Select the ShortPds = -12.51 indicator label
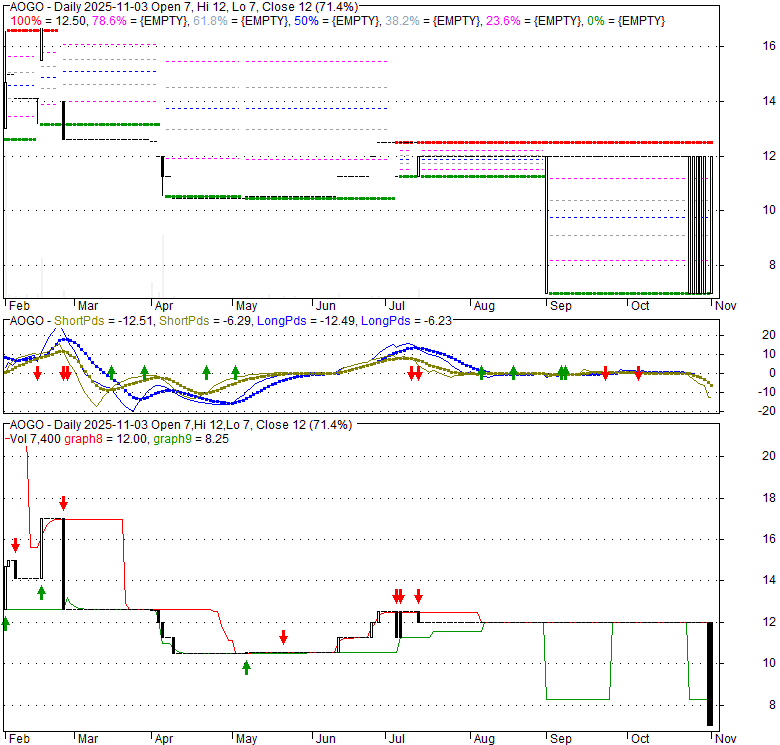This screenshot has width=780, height=745. [103, 321]
